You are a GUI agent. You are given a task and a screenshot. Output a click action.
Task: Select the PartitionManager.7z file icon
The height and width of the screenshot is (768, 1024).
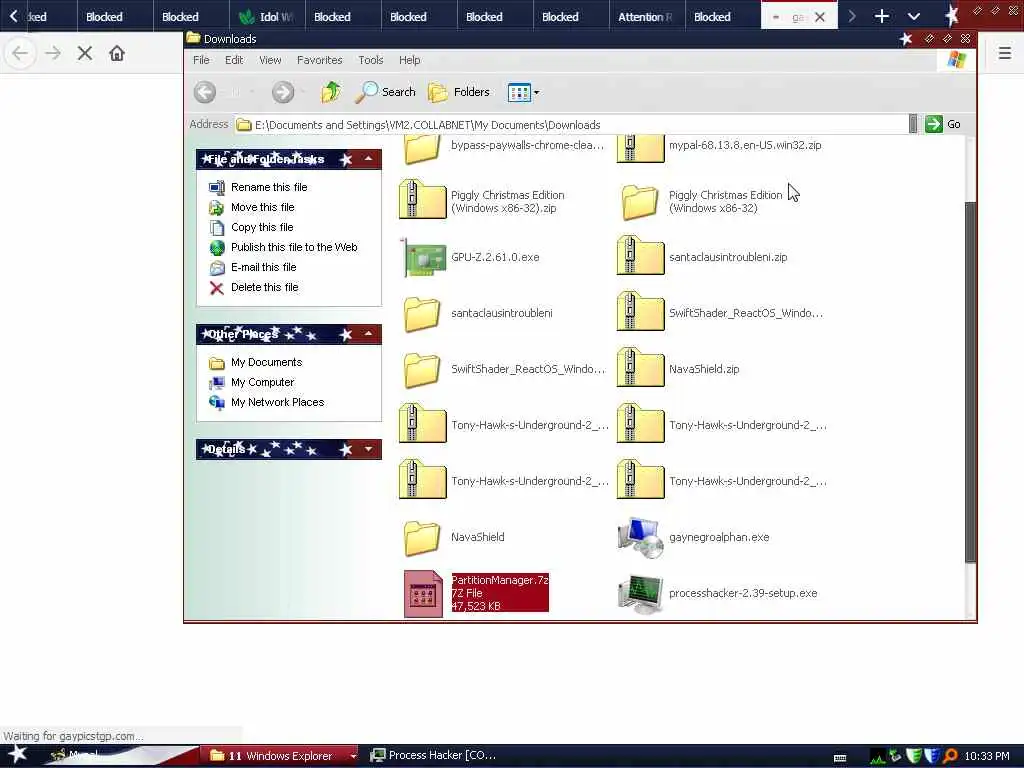[423, 593]
